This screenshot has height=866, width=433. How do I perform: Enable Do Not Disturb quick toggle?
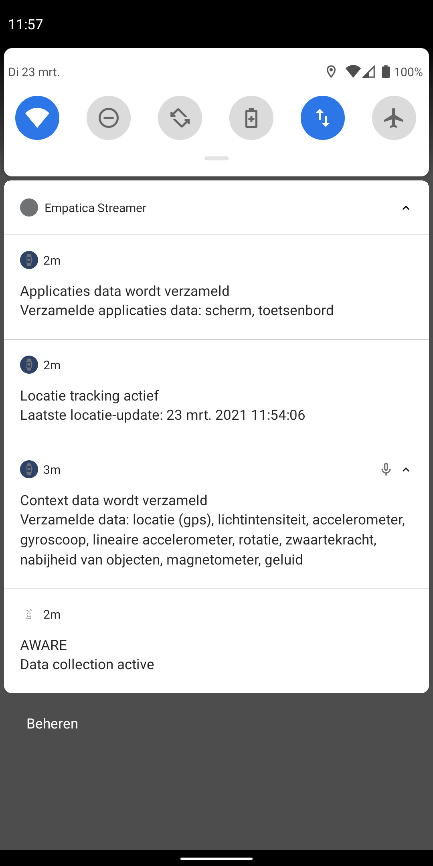pyautogui.click(x=108, y=118)
